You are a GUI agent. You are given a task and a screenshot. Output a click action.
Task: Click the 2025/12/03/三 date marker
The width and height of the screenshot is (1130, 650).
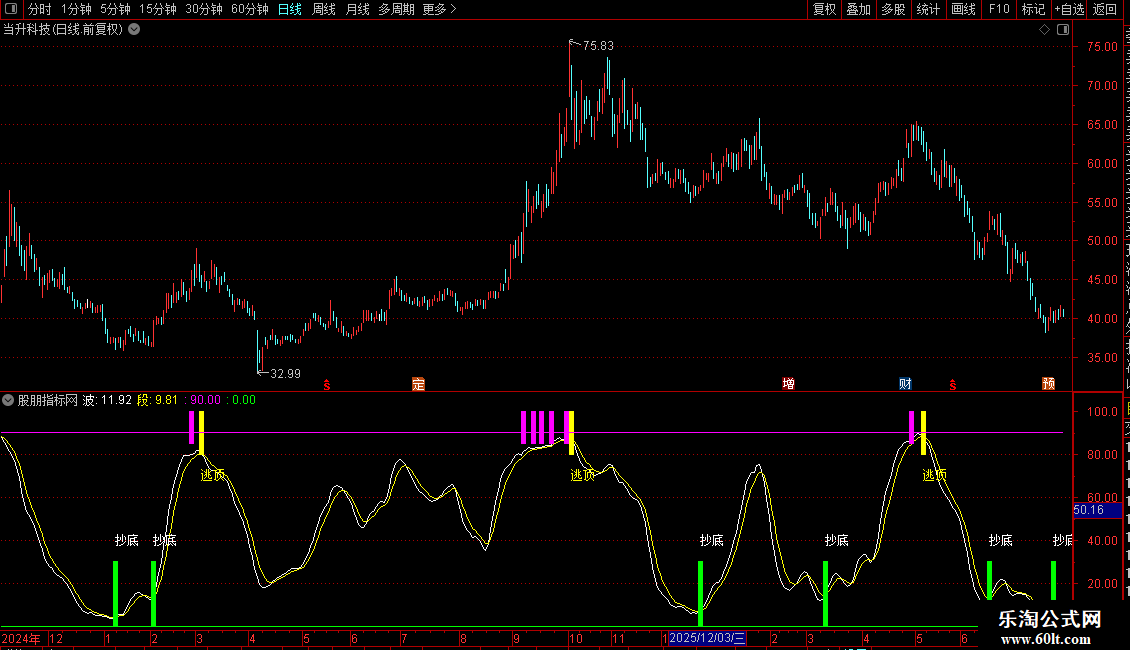[x=708, y=638]
